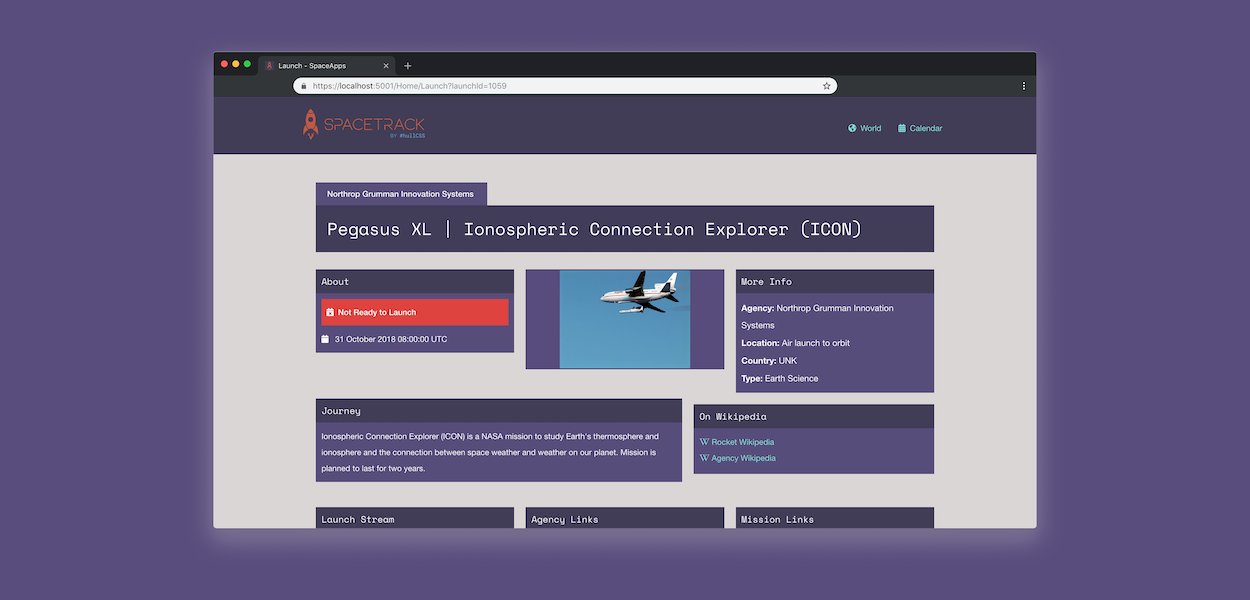The width and height of the screenshot is (1250, 600).
Task: Click the Wikipedia W icon beside Agency Wikipedia
Action: tap(704, 458)
